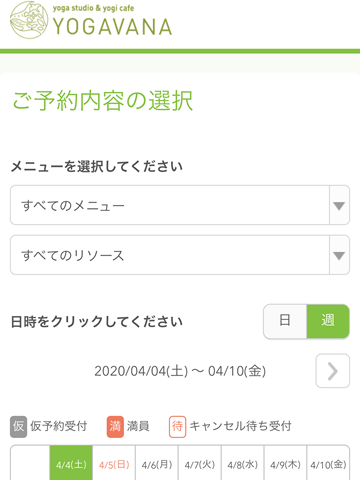Screen dimensions: 360x480
Task: Go to next week with the chevron
Action: pyautogui.click(x=333, y=371)
